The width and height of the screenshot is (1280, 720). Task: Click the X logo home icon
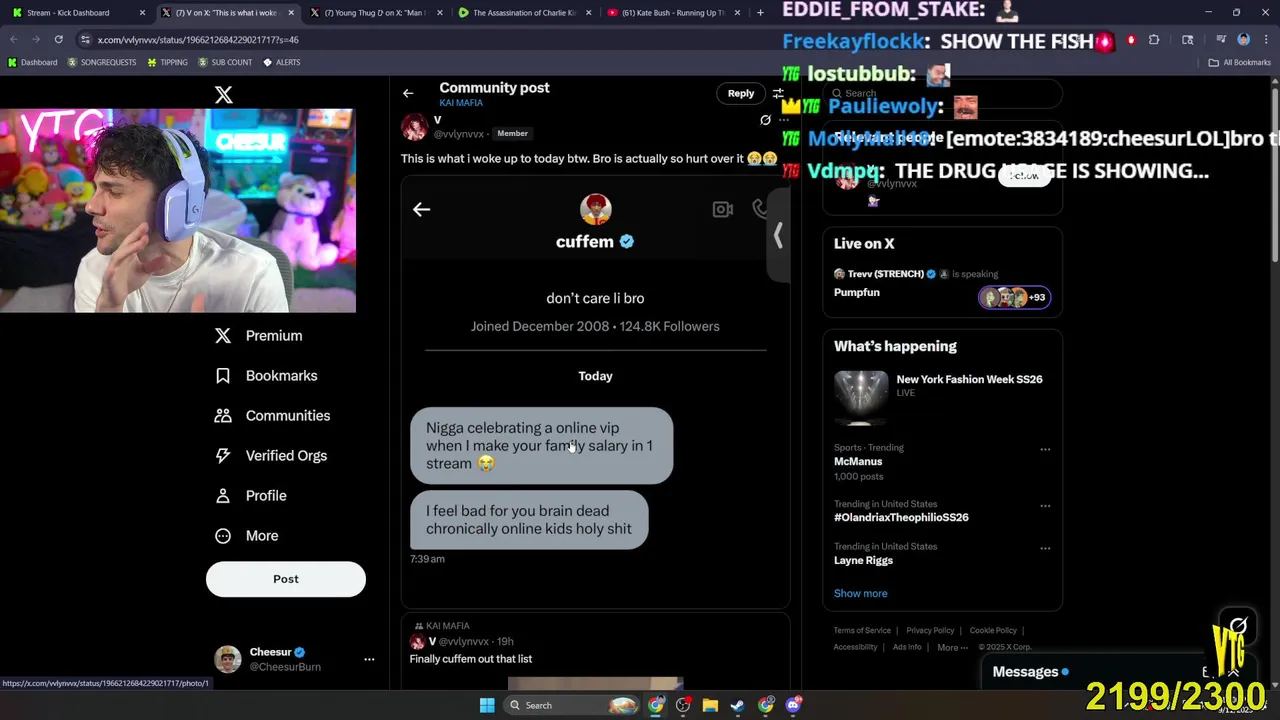[x=223, y=95]
